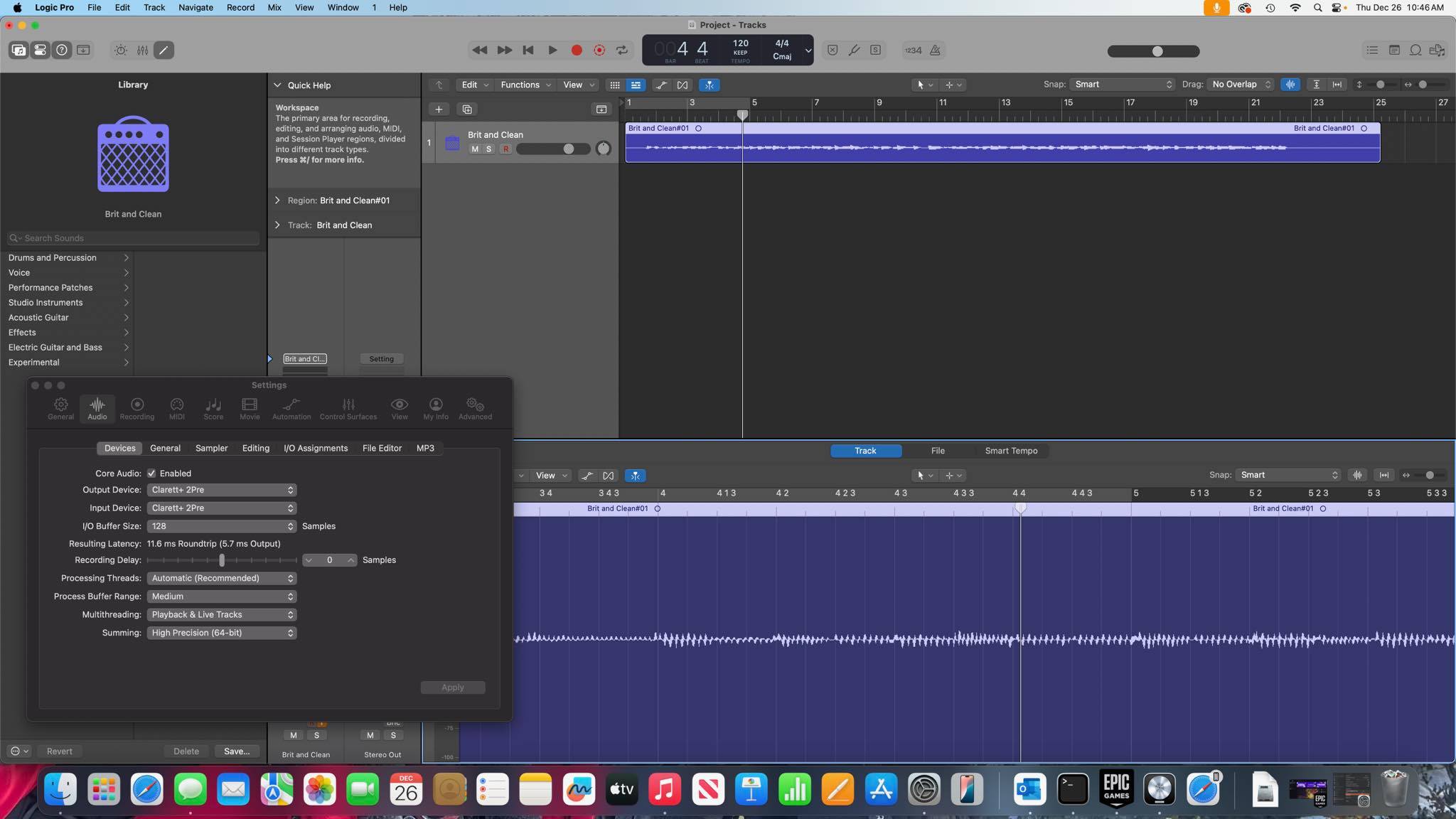
Task: Open the Navigate menu
Action: point(196,8)
